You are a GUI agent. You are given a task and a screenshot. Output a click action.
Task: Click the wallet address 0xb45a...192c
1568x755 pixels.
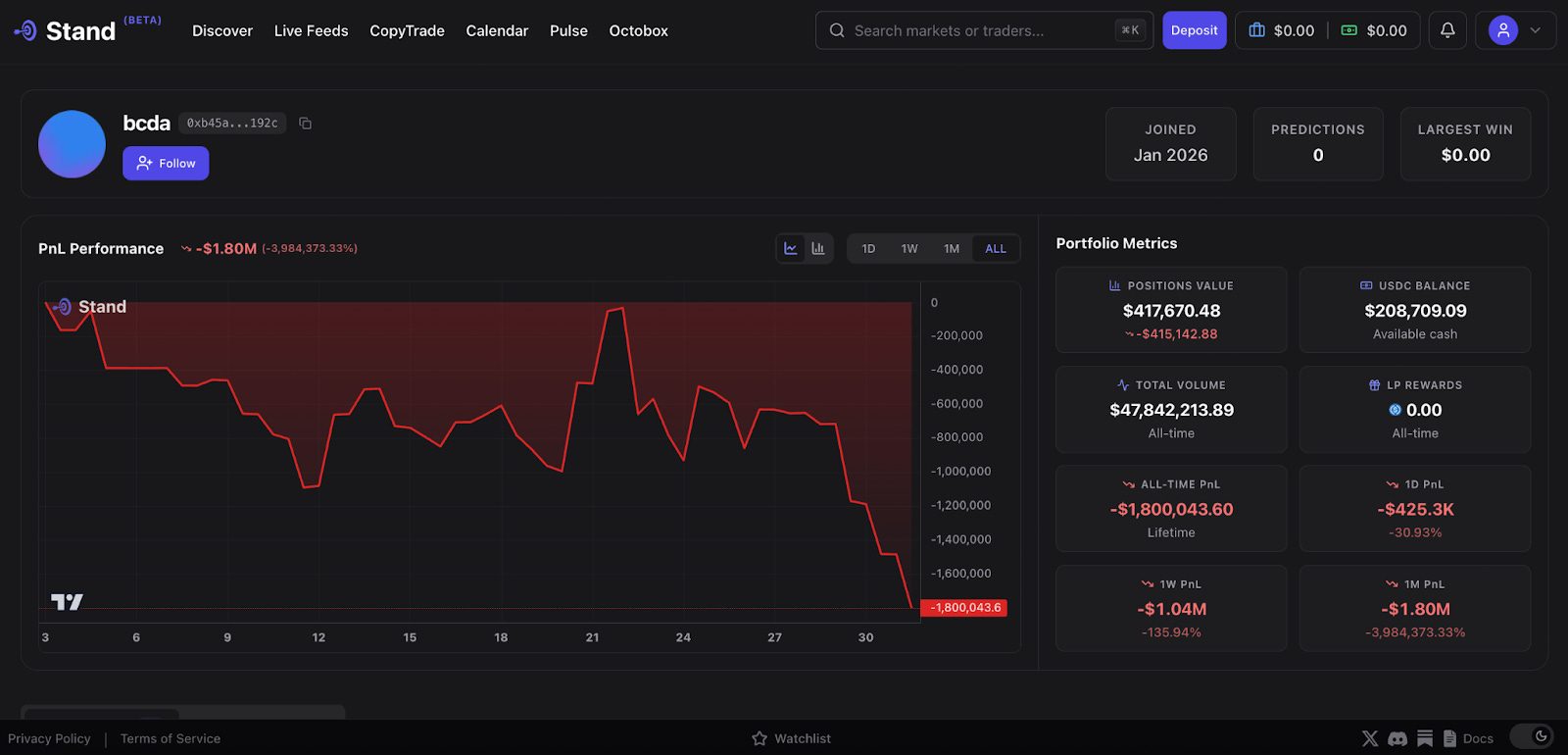232,123
